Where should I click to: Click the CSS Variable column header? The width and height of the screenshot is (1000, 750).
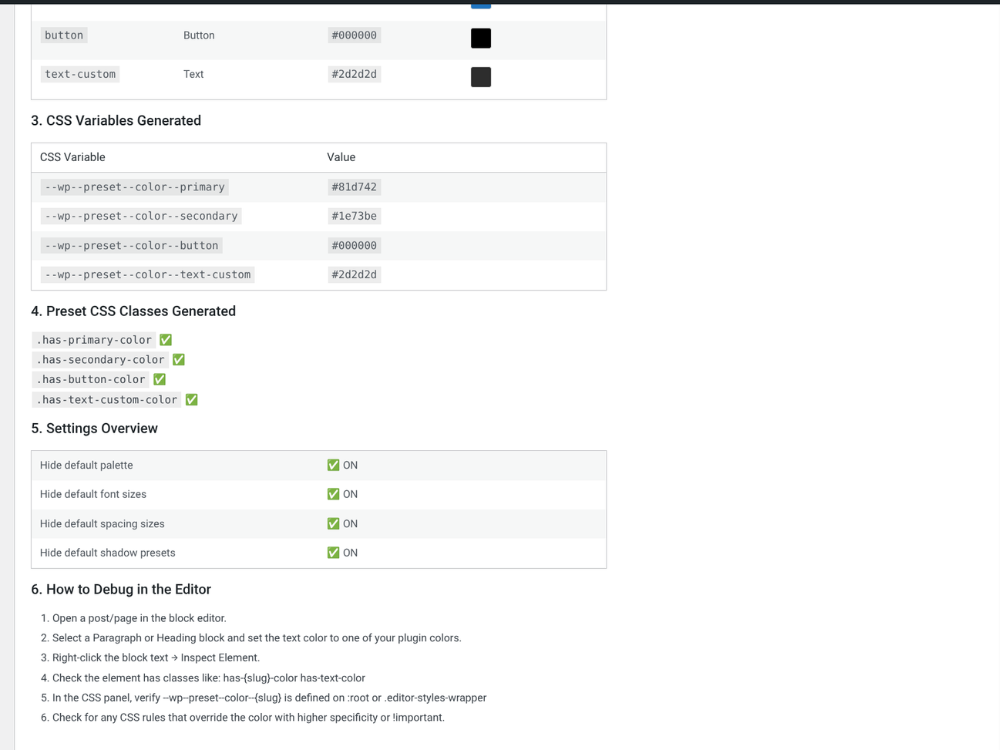point(73,157)
